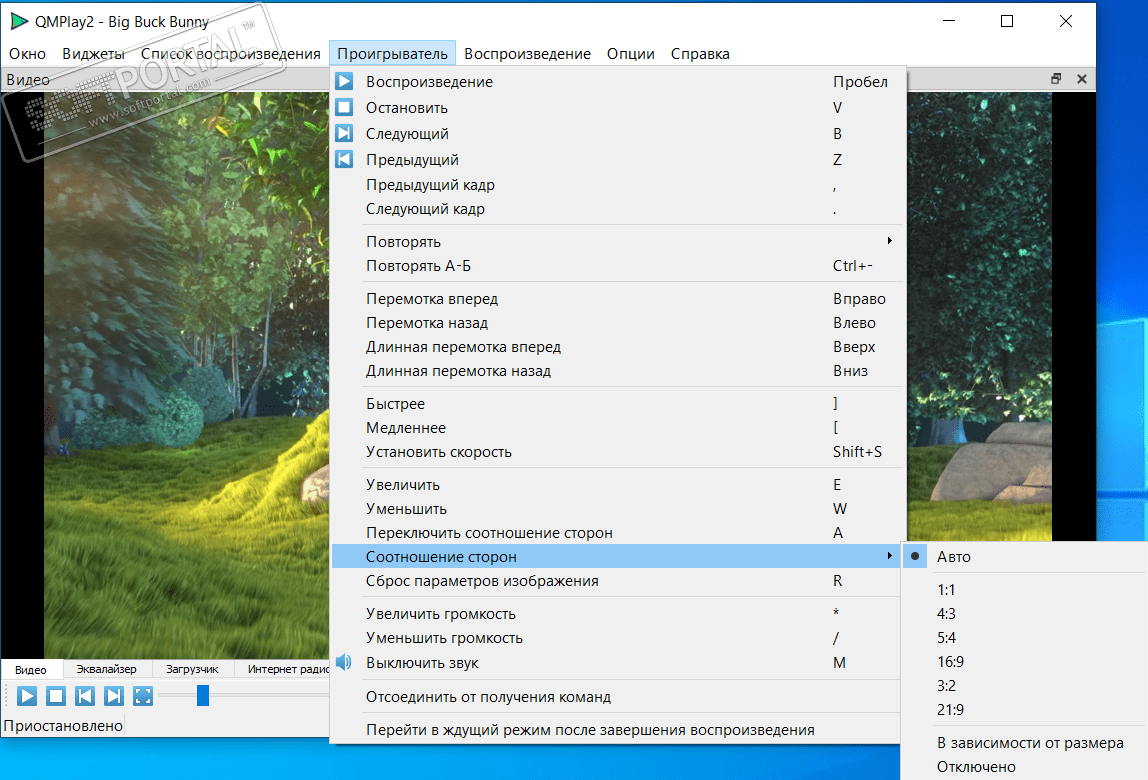Close the Видео dock panel
The image size is (1148, 780).
1081,78
